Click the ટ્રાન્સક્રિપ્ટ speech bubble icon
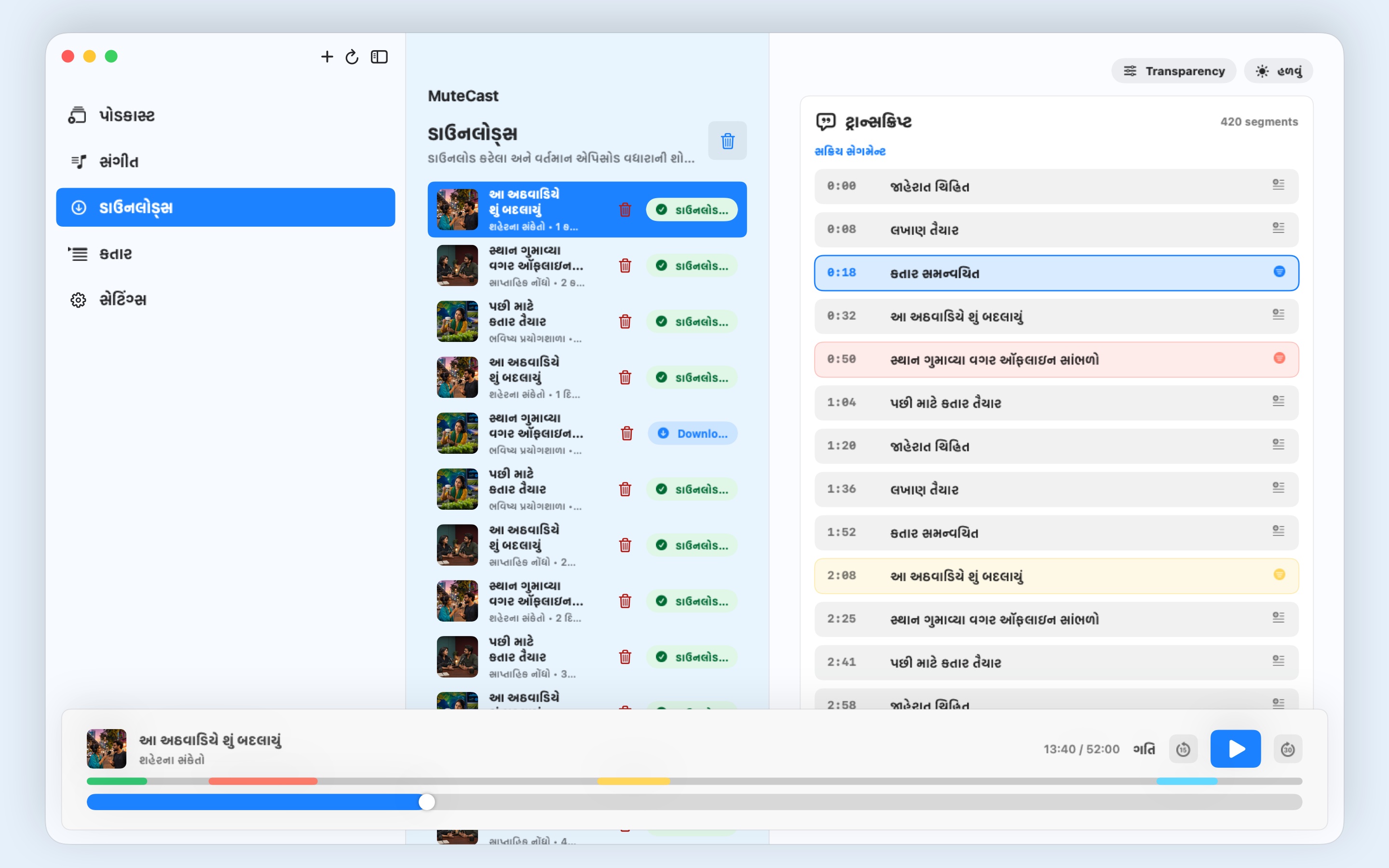1389x868 pixels. [825, 122]
